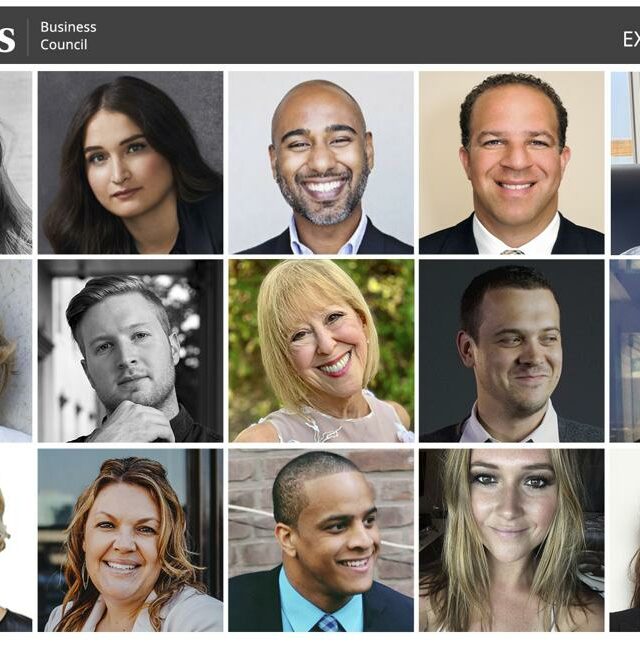Click the dark gray header bar

point(320,36)
